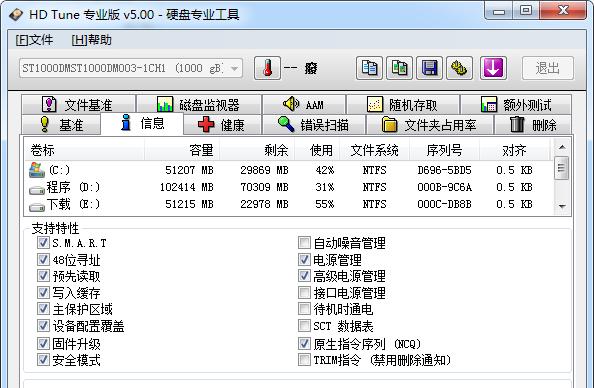The width and height of the screenshot is (594, 388).
Task: Select the 程序 (D:) volume row
Action: click(288, 187)
